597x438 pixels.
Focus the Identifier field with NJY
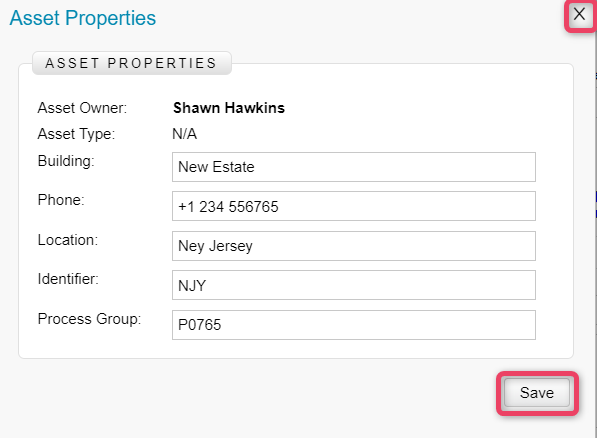tap(354, 285)
